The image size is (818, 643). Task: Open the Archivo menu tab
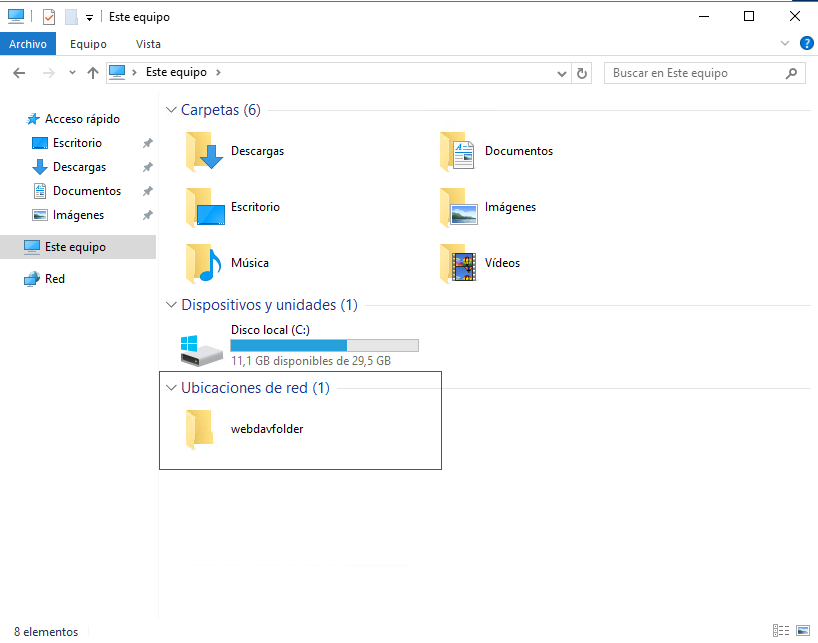tap(28, 44)
